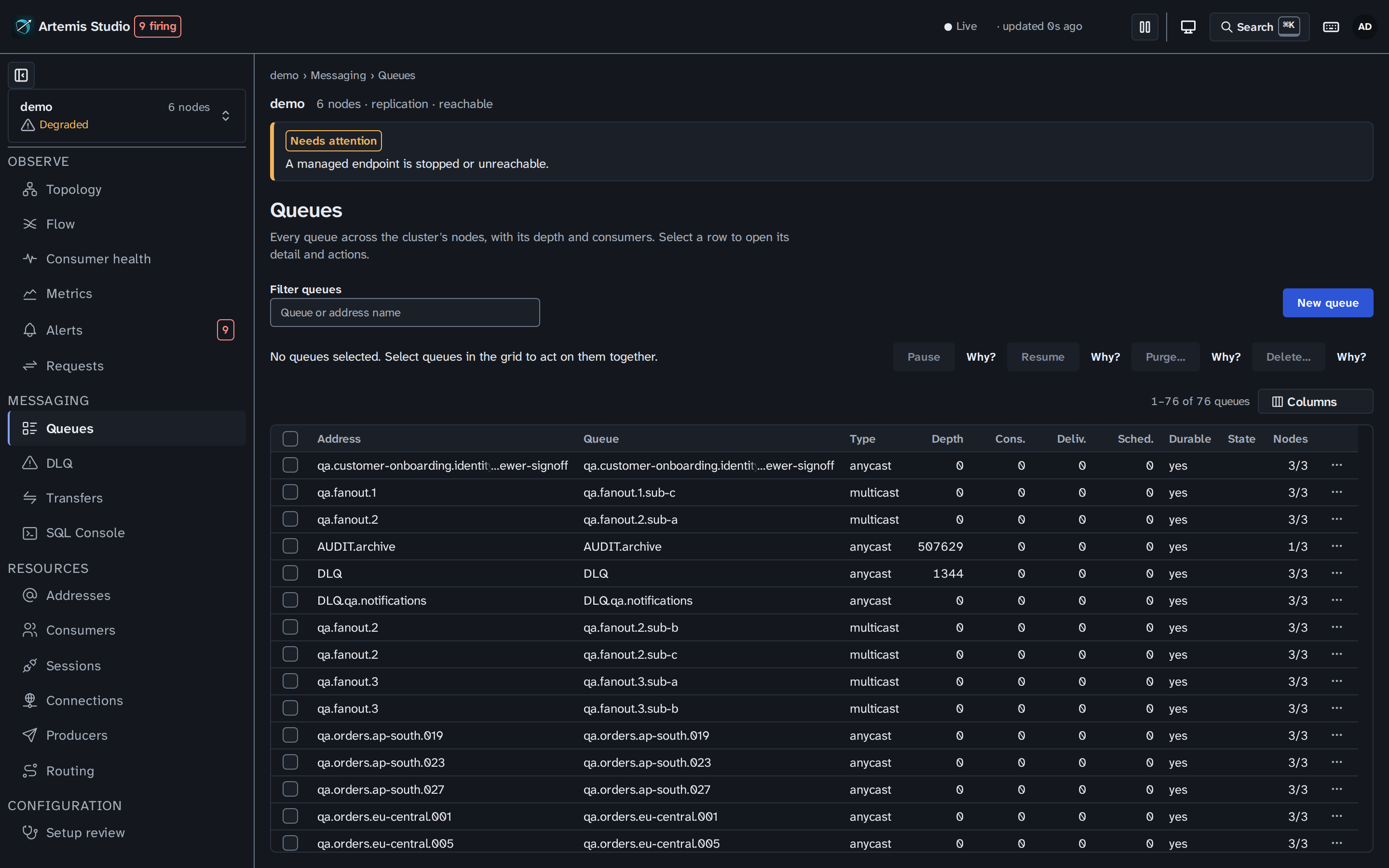The image size is (1389, 868).
Task: Open Consumers resource
Action: click(x=127, y=630)
